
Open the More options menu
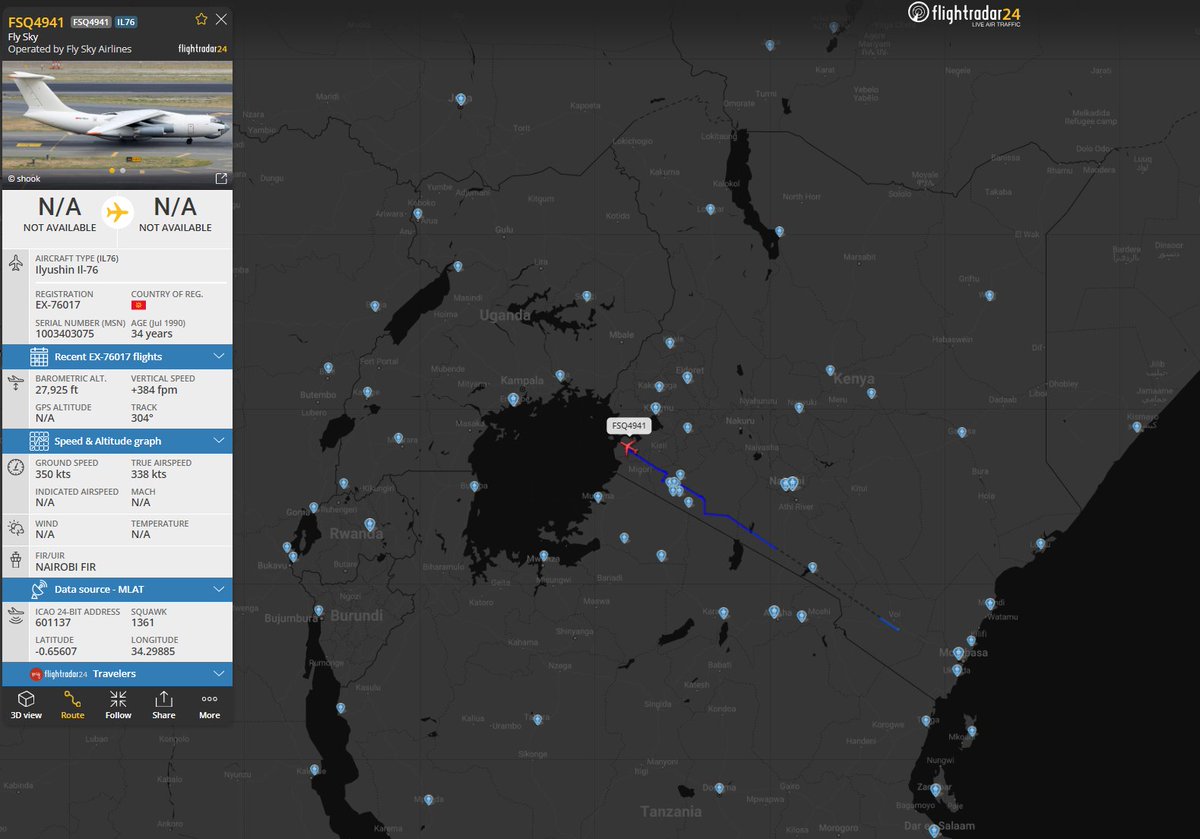(x=209, y=705)
